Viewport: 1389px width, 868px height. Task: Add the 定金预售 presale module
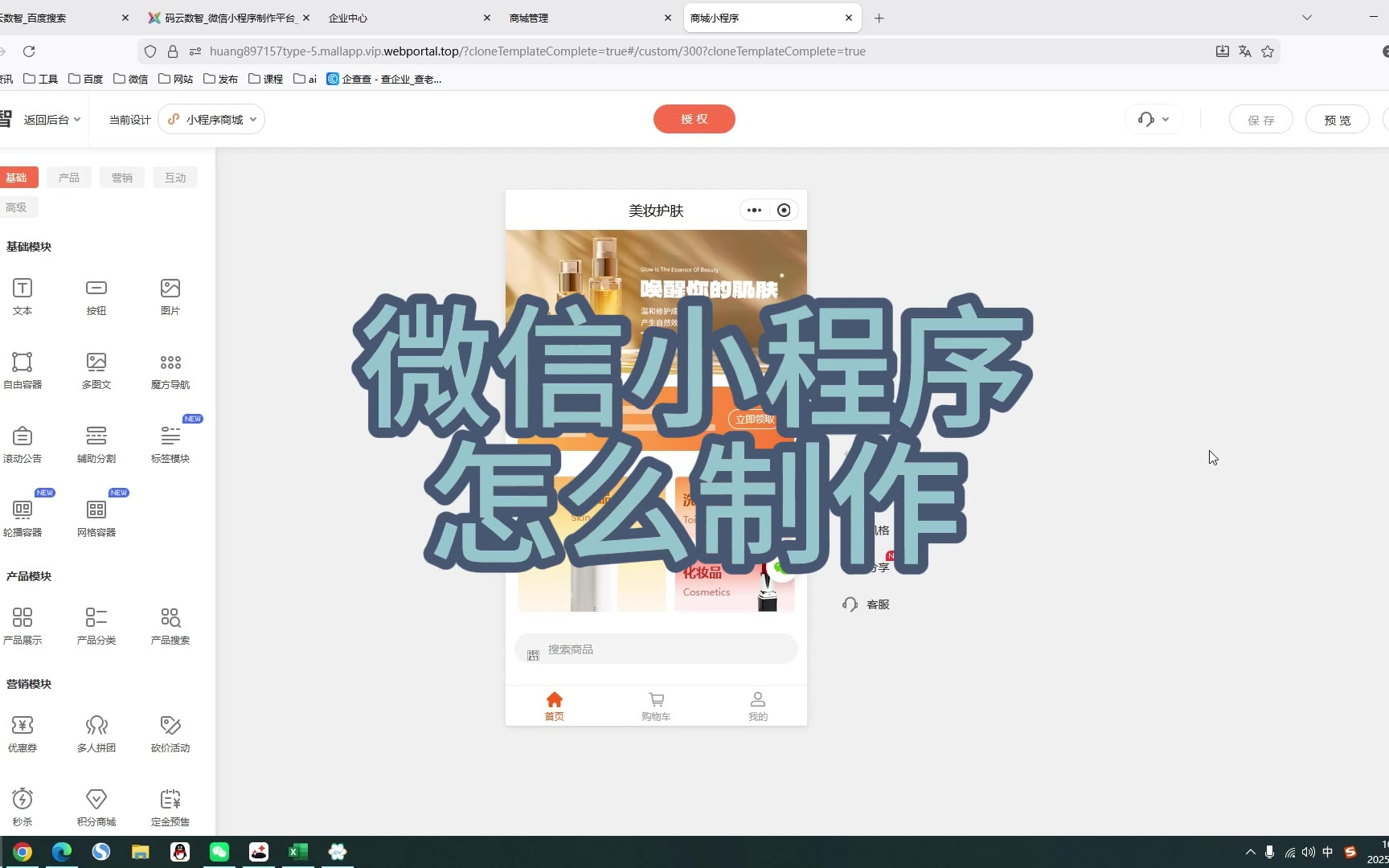(x=170, y=808)
